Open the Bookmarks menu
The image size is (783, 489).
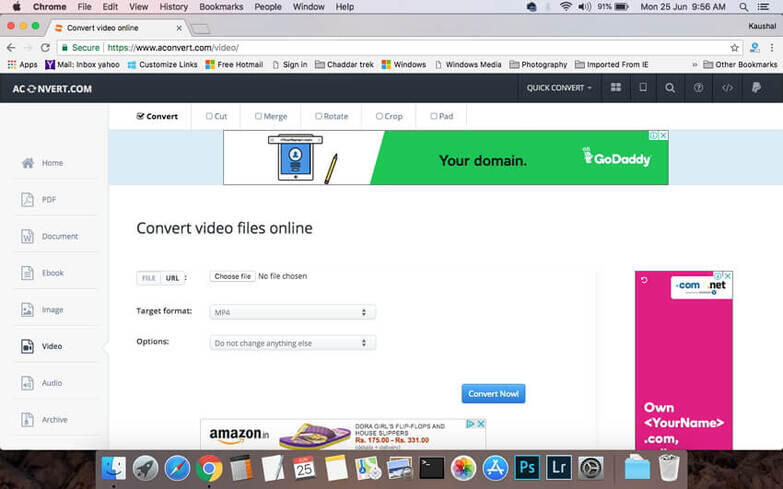pyautogui.click(x=221, y=6)
